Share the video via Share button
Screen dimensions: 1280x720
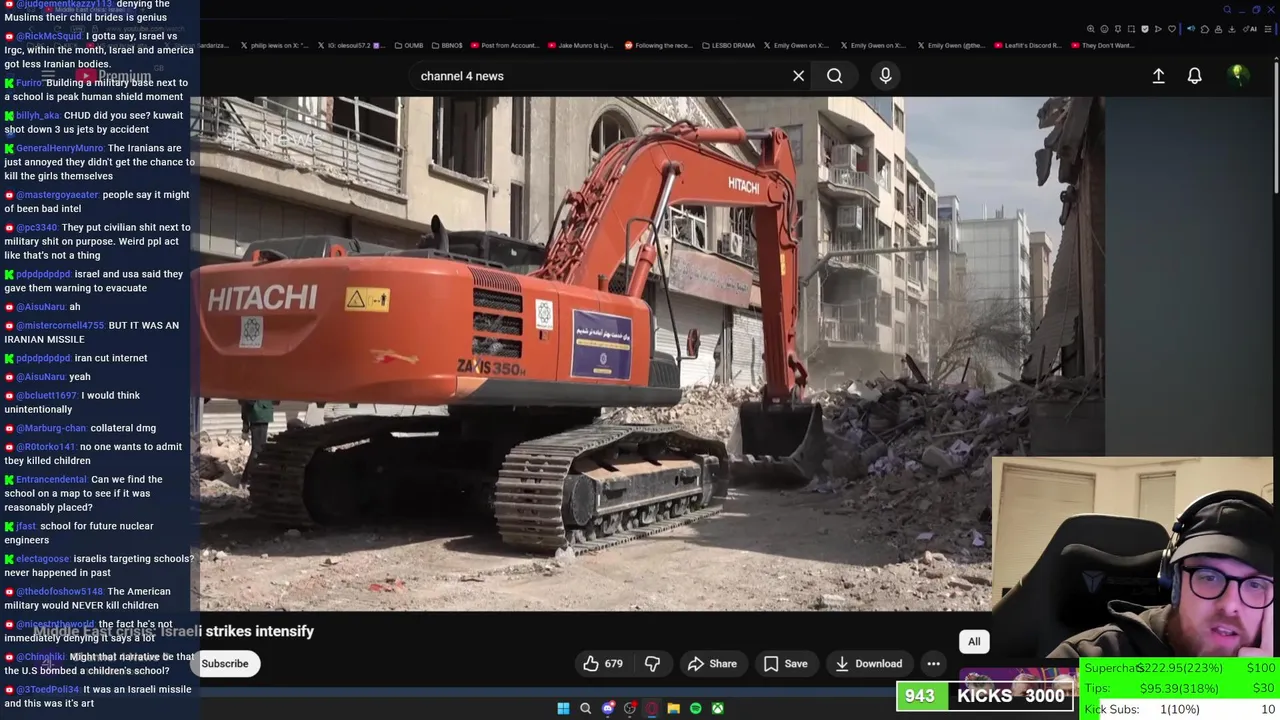[712, 663]
